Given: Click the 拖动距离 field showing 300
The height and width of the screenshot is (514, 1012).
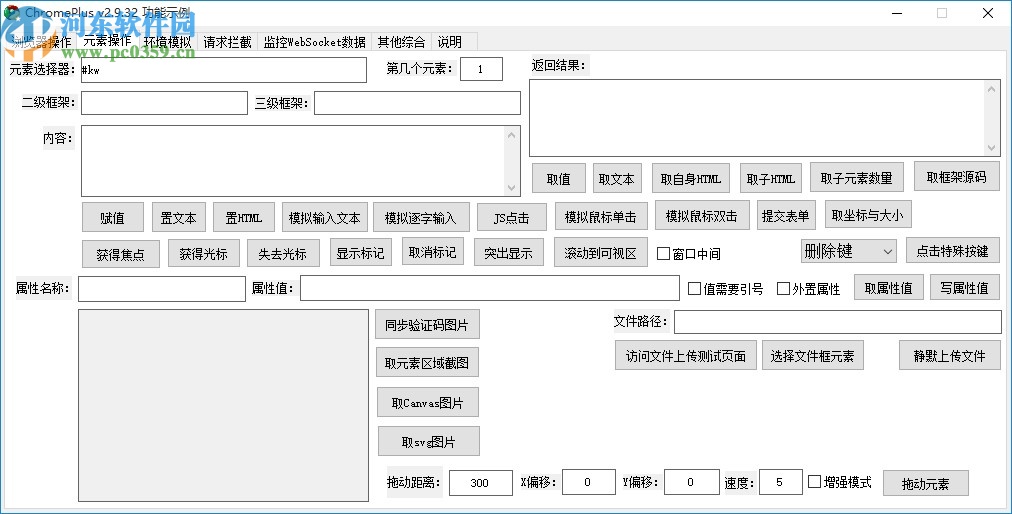Looking at the screenshot, I should pyautogui.click(x=481, y=482).
